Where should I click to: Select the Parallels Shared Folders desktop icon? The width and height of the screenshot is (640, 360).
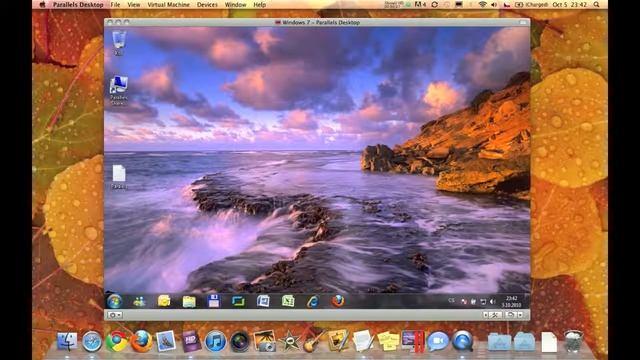pyautogui.click(x=119, y=91)
